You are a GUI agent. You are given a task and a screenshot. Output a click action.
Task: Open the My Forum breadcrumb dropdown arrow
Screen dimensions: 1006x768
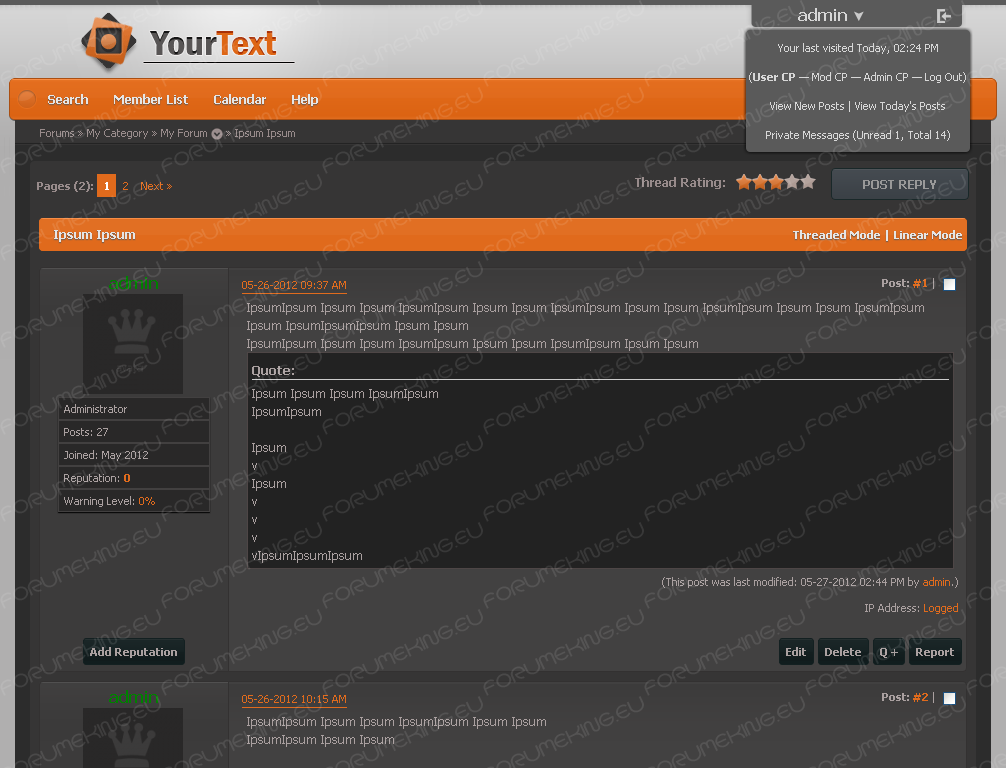click(217, 134)
